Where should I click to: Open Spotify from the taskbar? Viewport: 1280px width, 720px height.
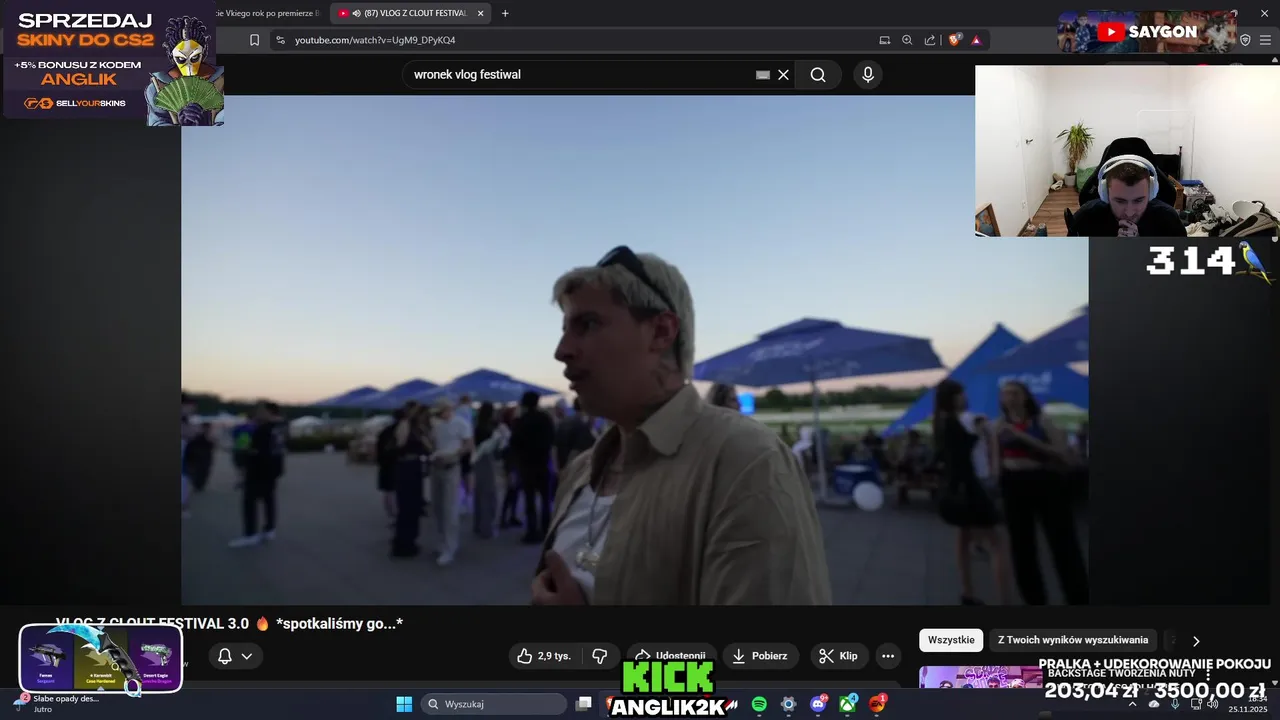[759, 704]
